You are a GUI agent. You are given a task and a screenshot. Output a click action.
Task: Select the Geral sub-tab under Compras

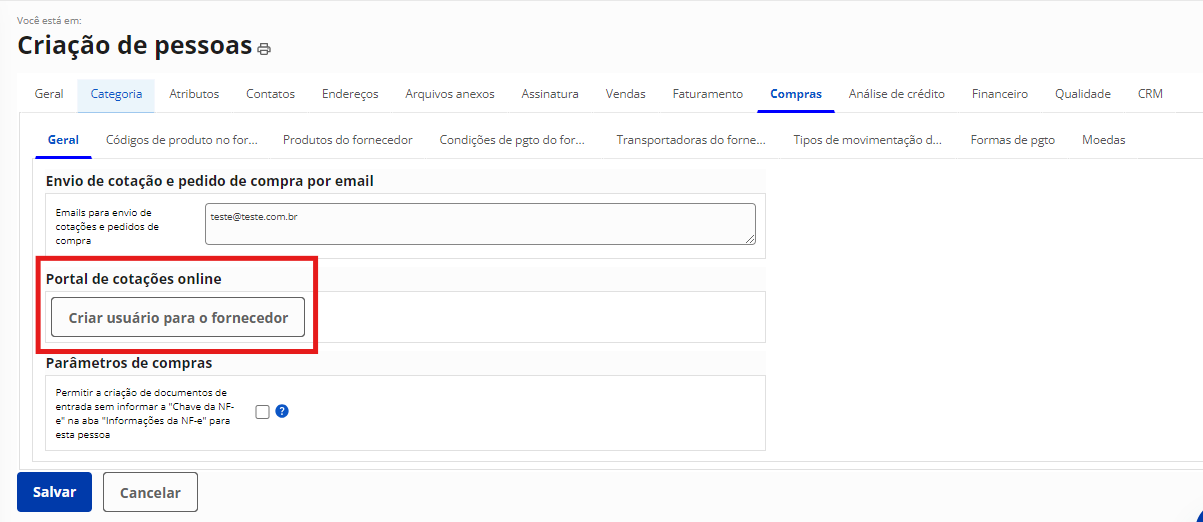(x=63, y=140)
